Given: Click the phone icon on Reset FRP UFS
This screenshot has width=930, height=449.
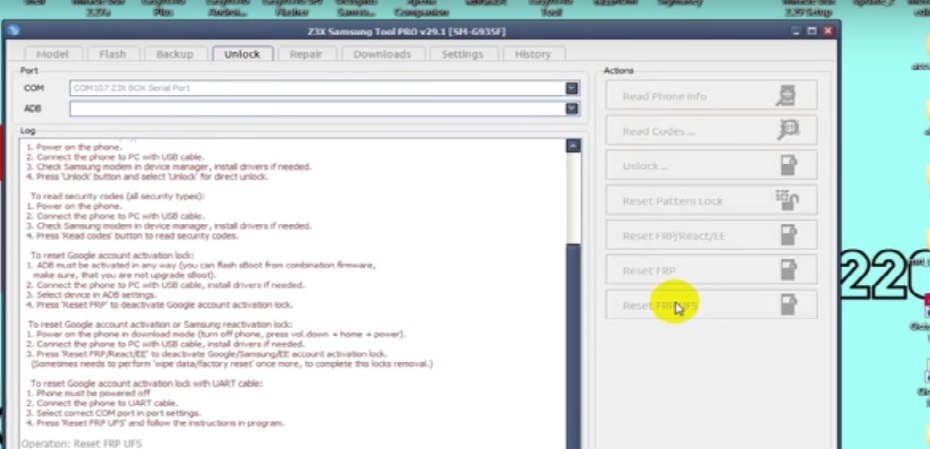Looking at the screenshot, I should pos(788,305).
